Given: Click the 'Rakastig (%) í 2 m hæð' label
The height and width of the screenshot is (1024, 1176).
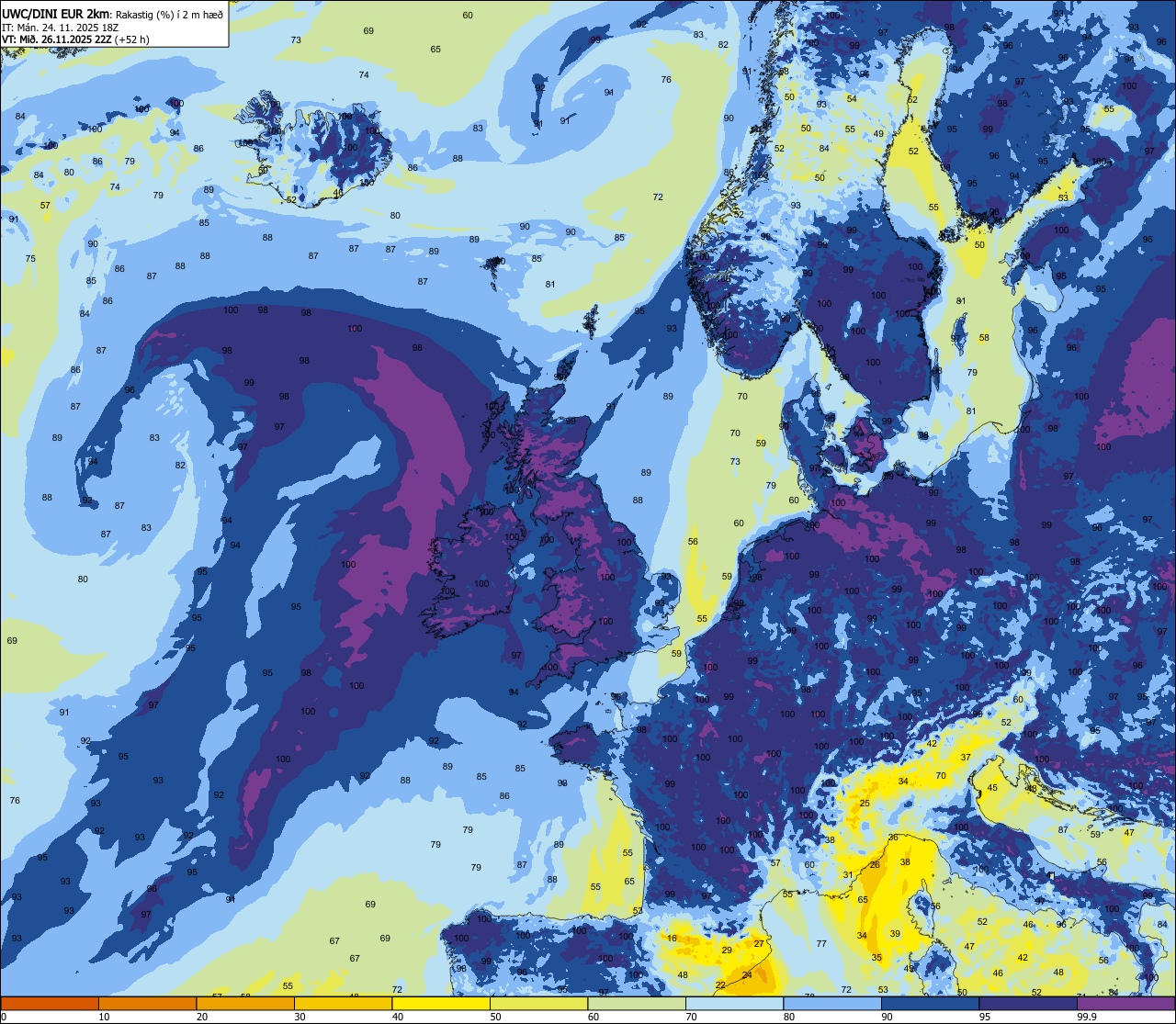Looking at the screenshot, I should [169, 14].
